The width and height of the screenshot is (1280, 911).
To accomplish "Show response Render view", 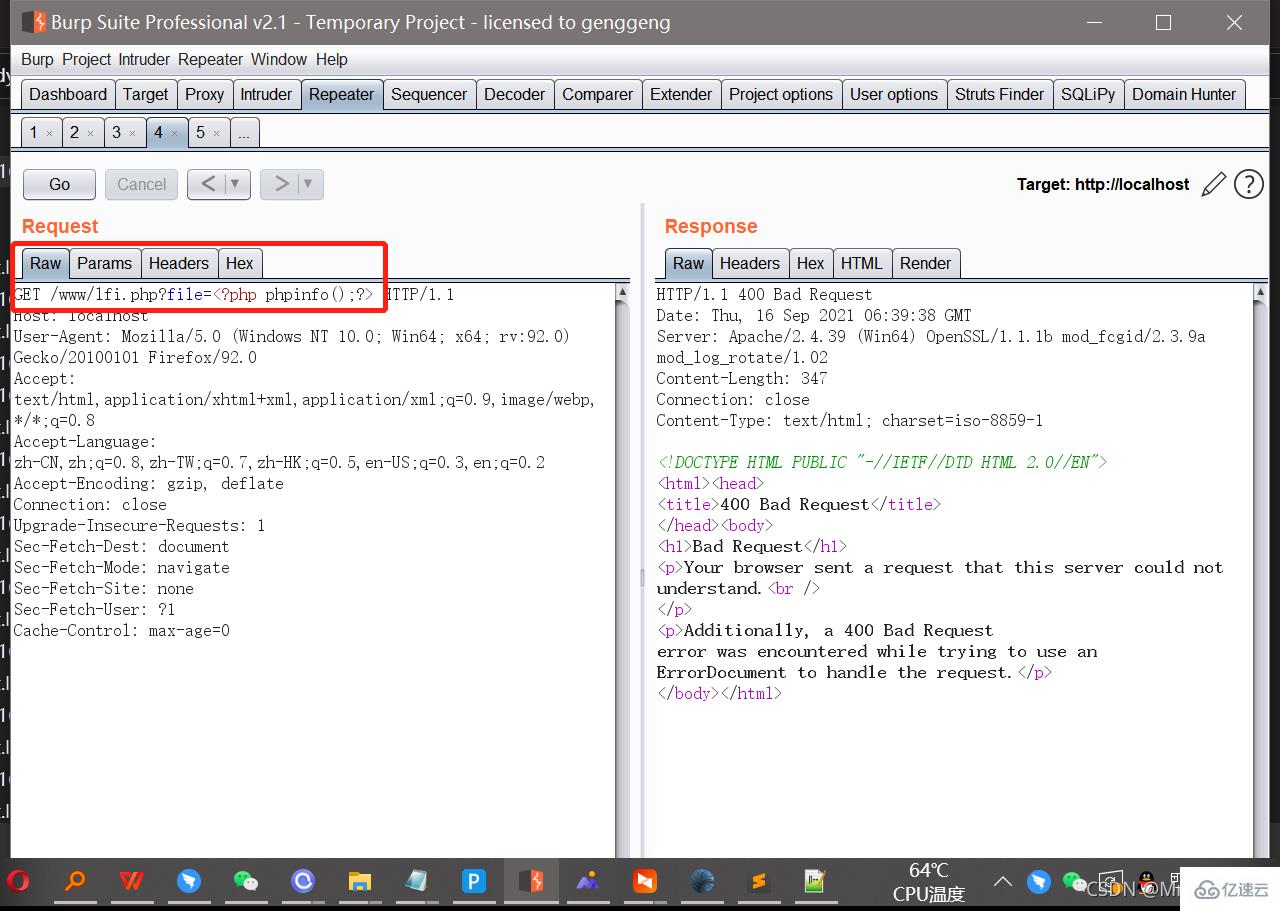I will pos(925,263).
